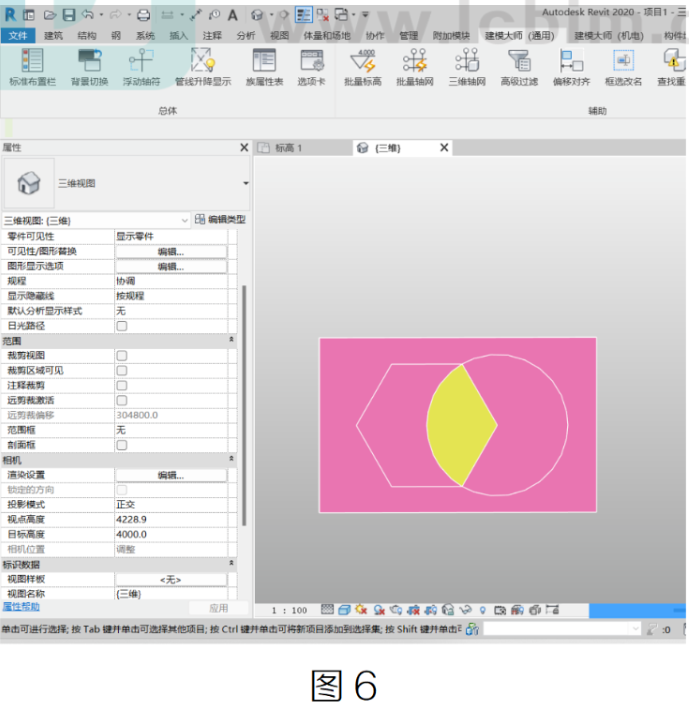Toggle the 日光路径 checkbox

click(x=122, y=326)
